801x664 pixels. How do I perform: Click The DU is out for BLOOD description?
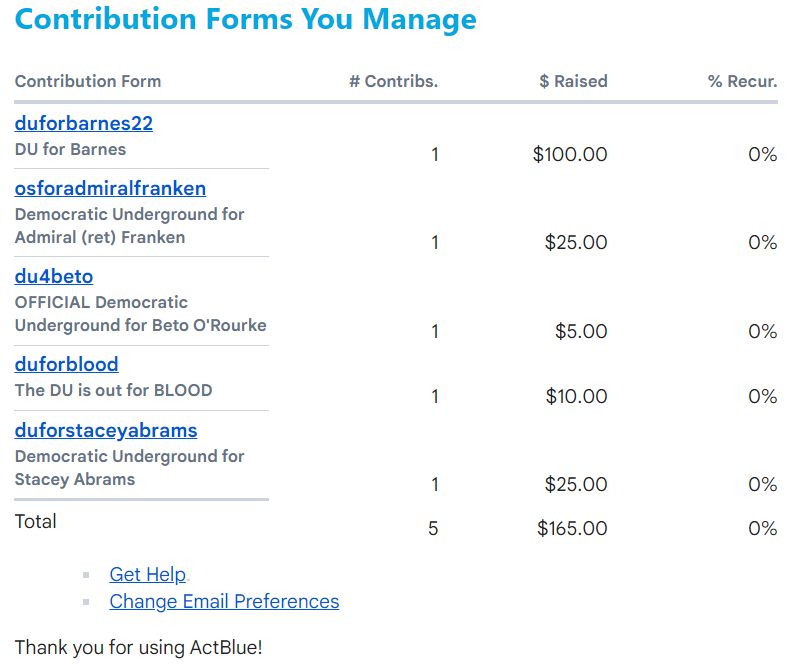113,390
